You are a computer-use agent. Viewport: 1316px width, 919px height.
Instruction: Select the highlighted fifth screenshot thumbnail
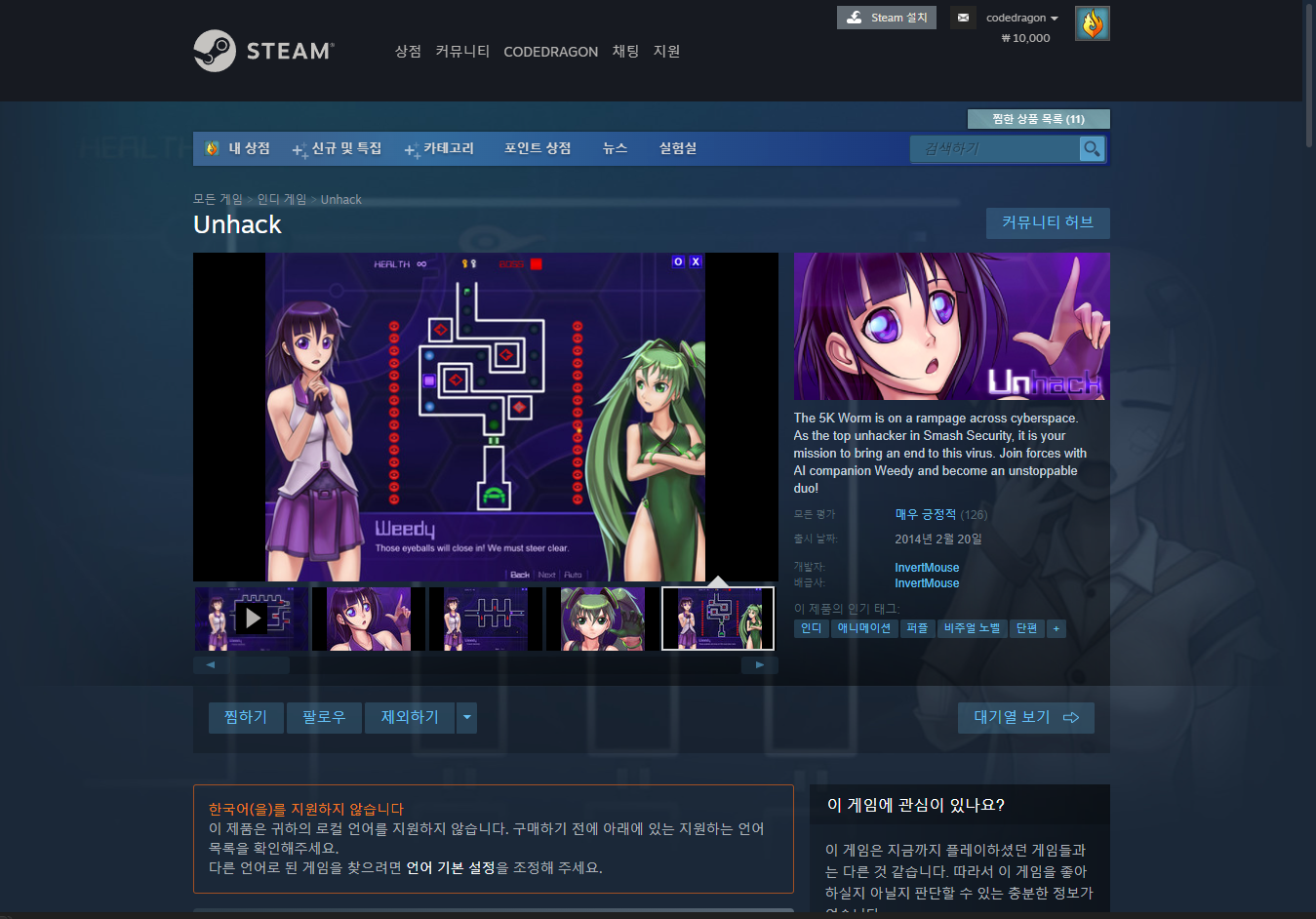coord(718,619)
